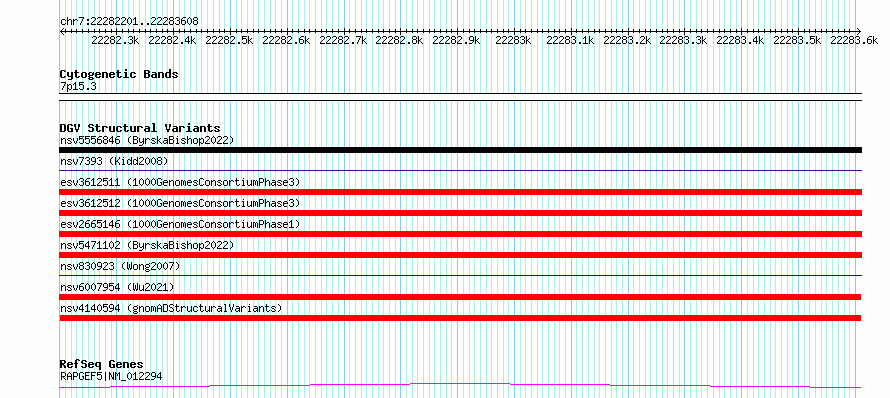This screenshot has width=890, height=398.
Task: Select the RefSeq Genes track title
Action: click(101, 364)
